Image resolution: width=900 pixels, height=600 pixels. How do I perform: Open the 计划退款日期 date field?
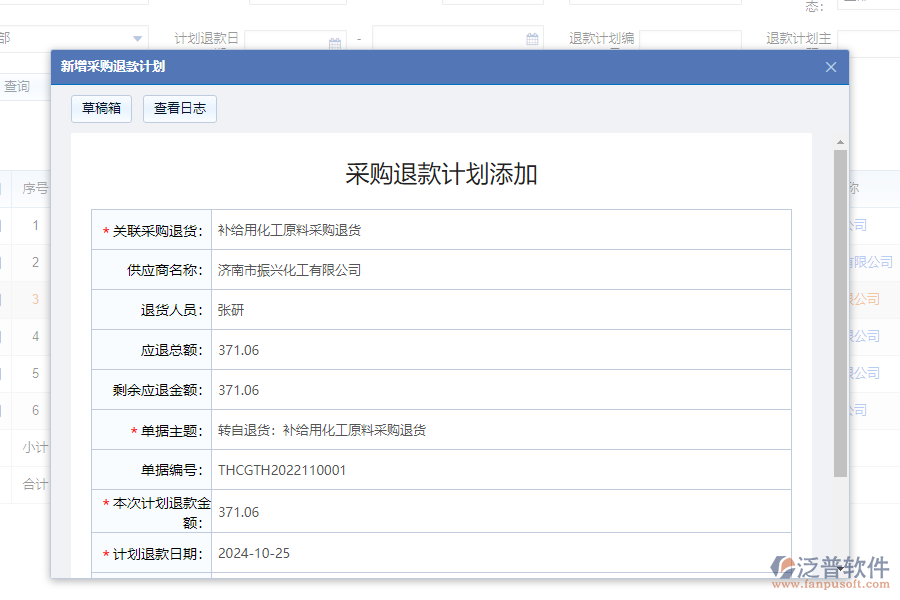(400, 552)
